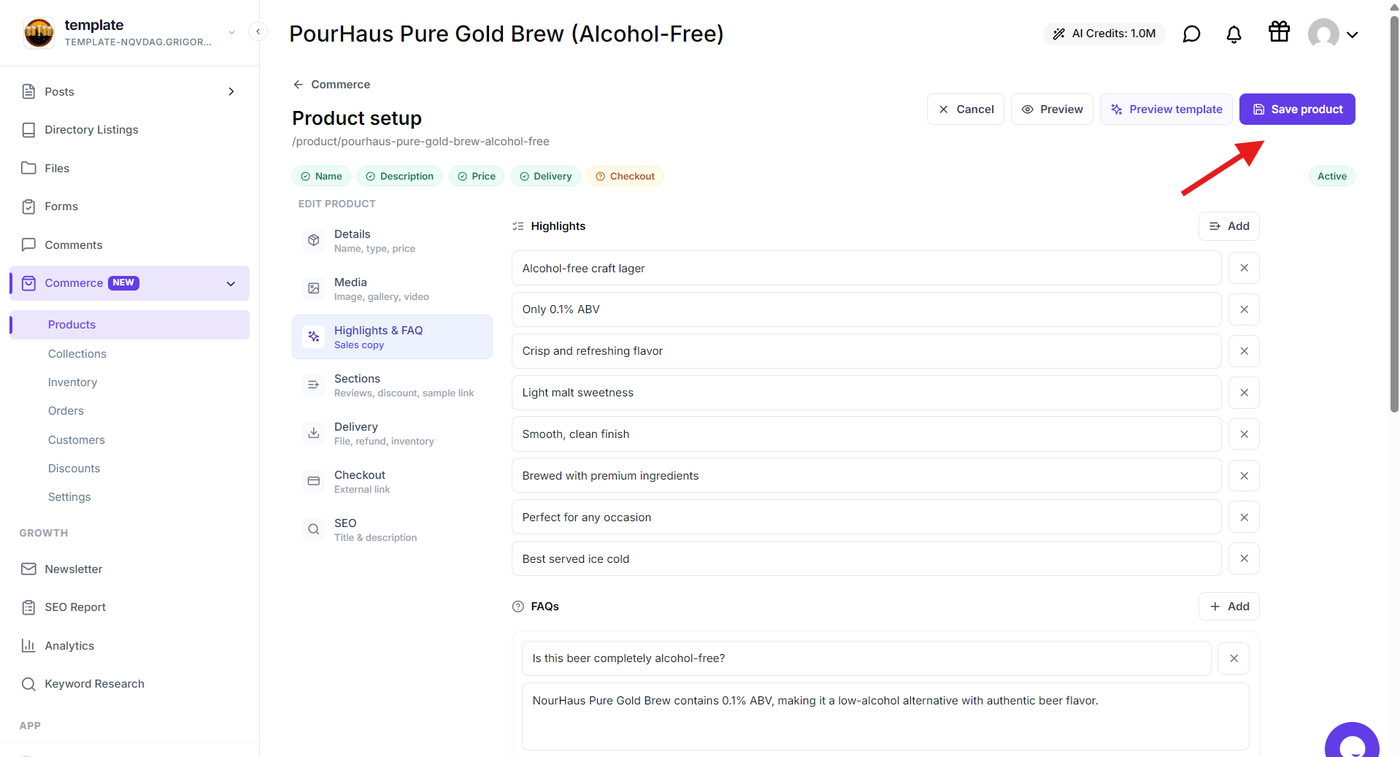Select Discounts under Commerce
Image resolution: width=1400 pixels, height=757 pixels.
[x=74, y=468]
